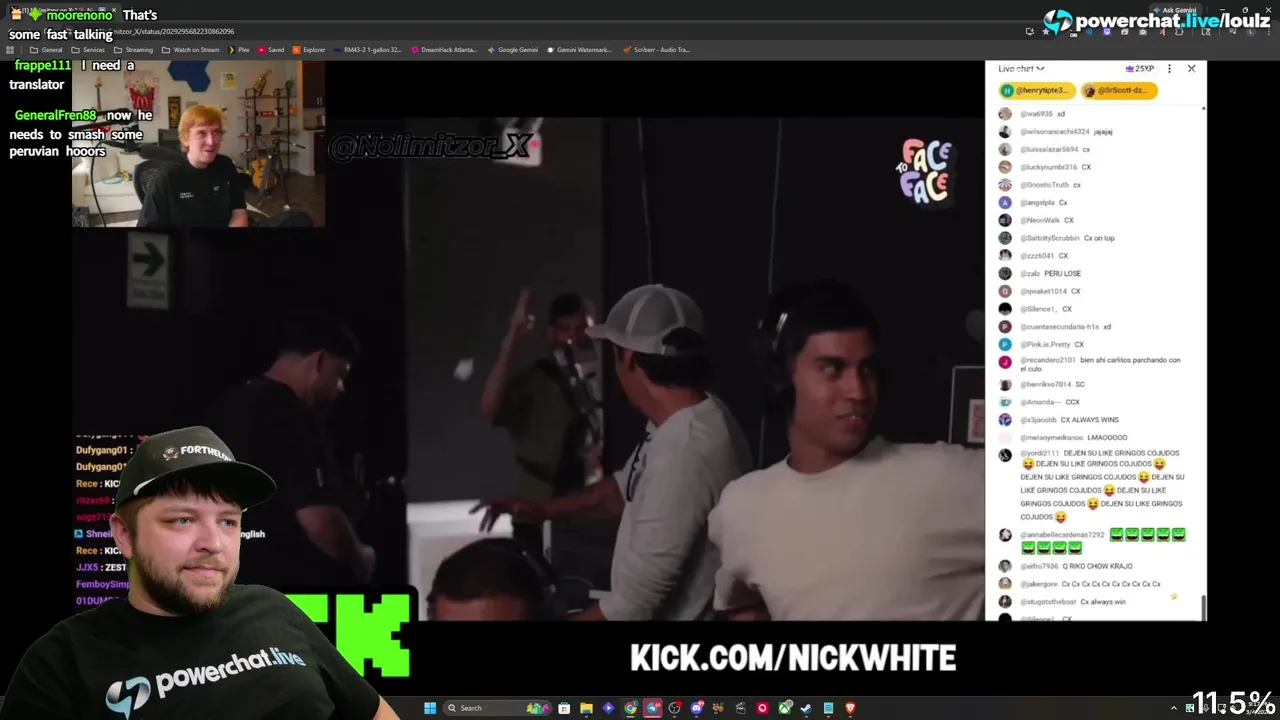Click the install app icon in the address bar
The image size is (1280, 720).
[1030, 32]
